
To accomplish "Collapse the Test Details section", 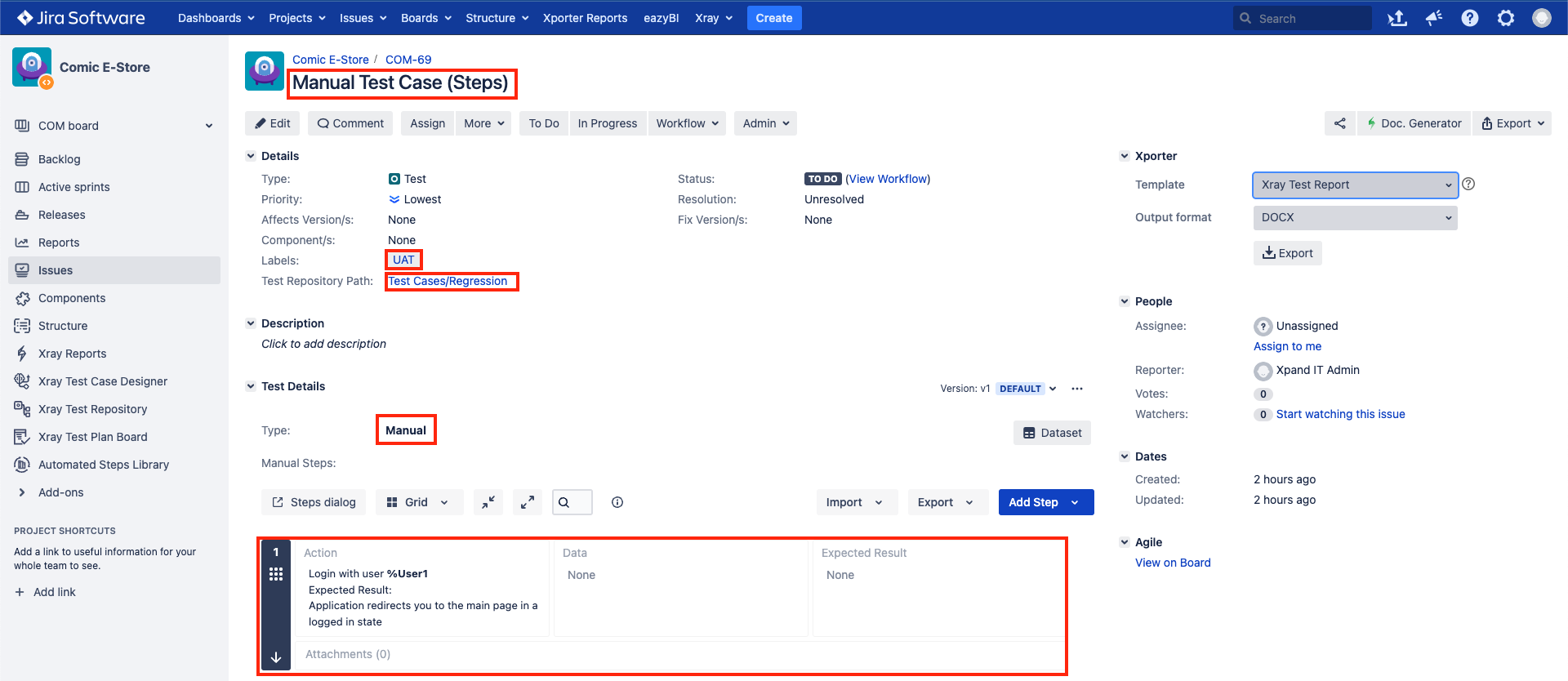I will coord(251,386).
